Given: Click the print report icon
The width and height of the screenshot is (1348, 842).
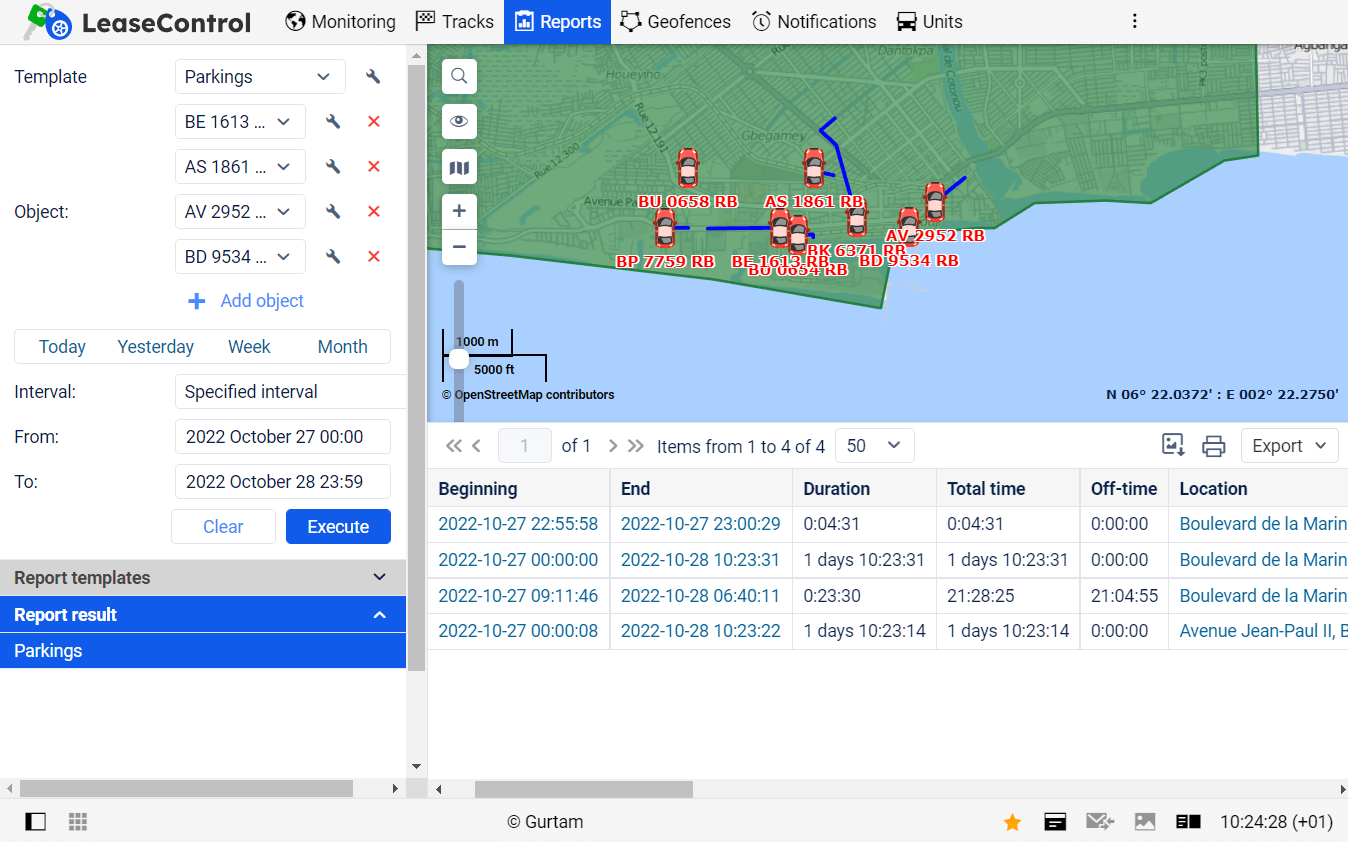Looking at the screenshot, I should point(1213,446).
